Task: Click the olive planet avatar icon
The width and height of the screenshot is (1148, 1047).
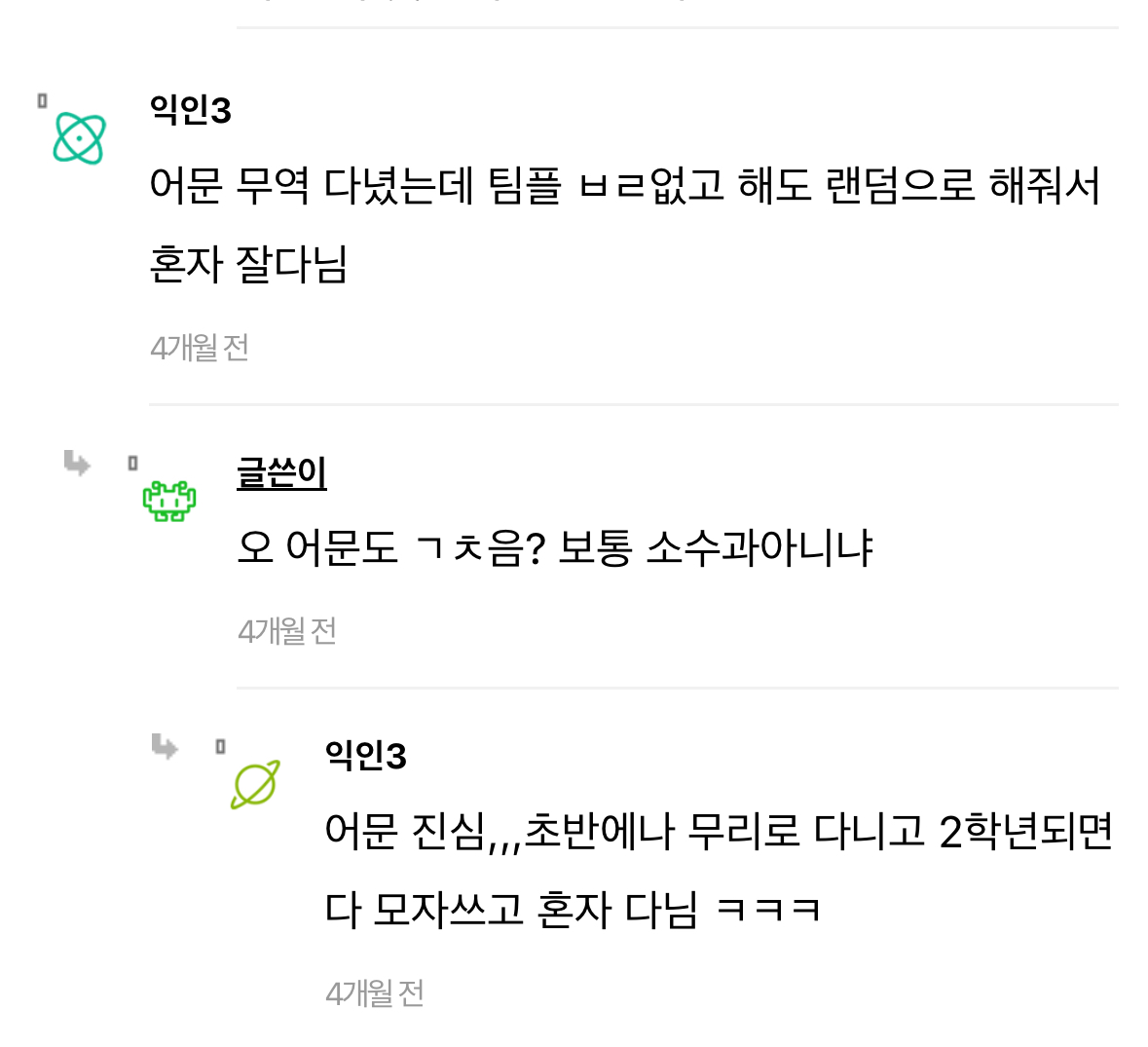Action: click(x=255, y=784)
